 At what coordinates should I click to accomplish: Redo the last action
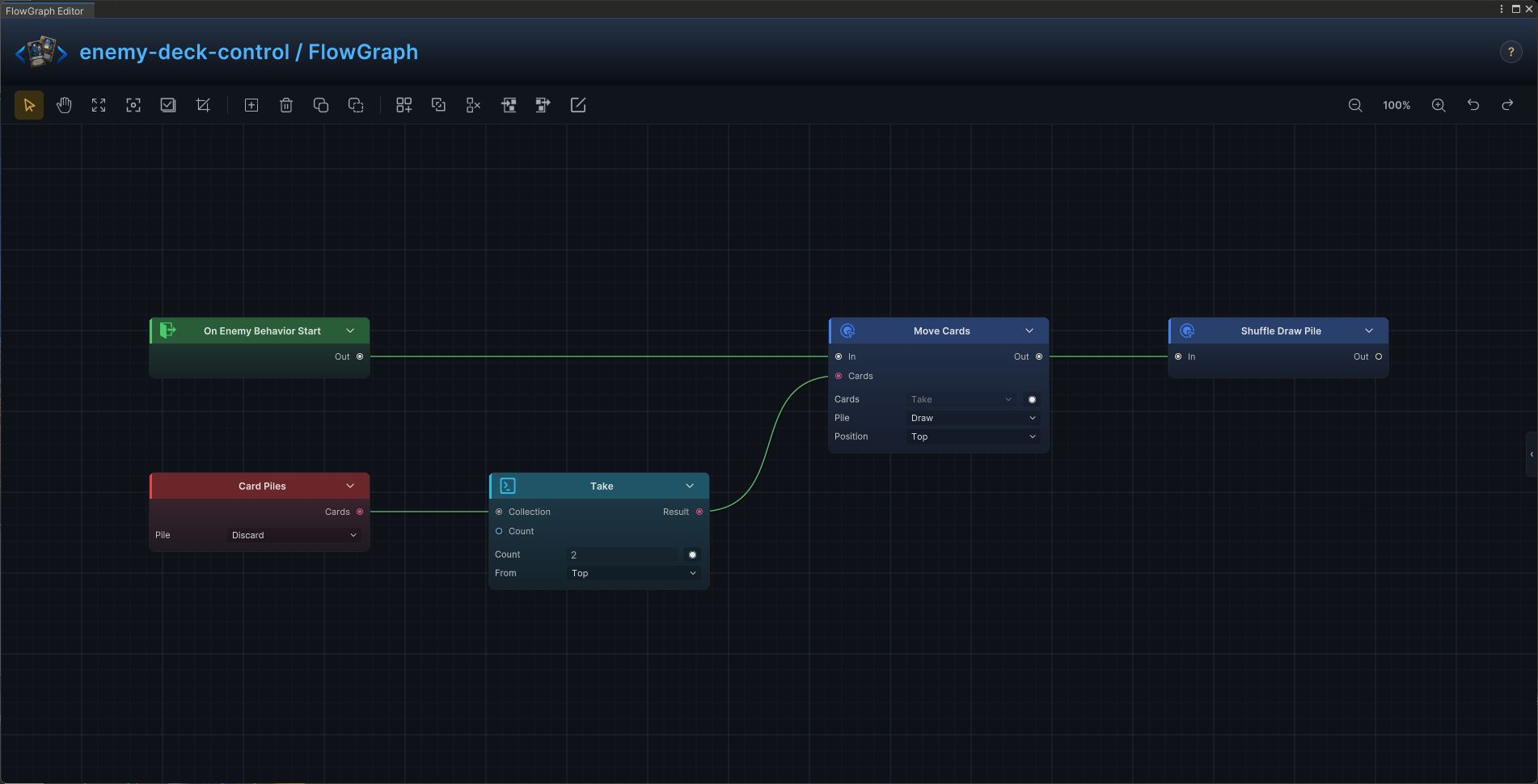1508,105
